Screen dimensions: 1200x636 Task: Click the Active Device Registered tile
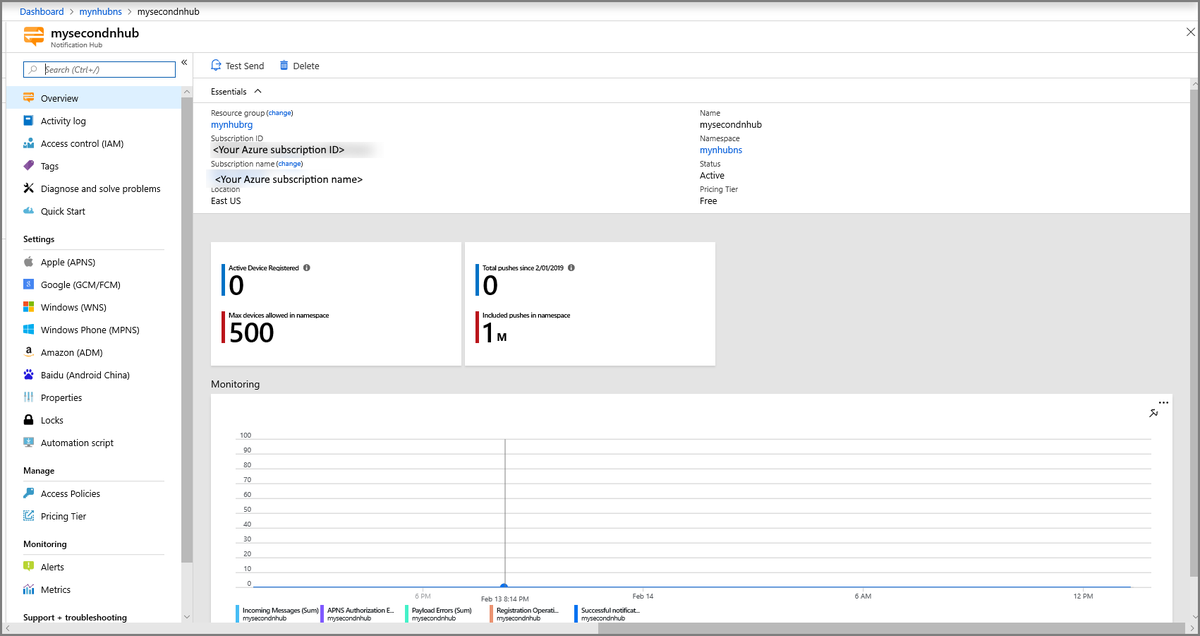pyautogui.click(x=336, y=303)
